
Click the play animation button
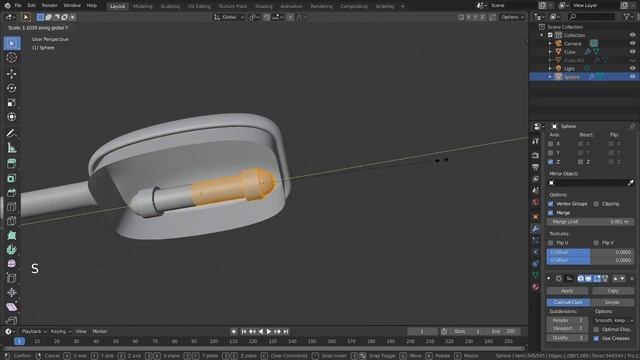point(269,331)
